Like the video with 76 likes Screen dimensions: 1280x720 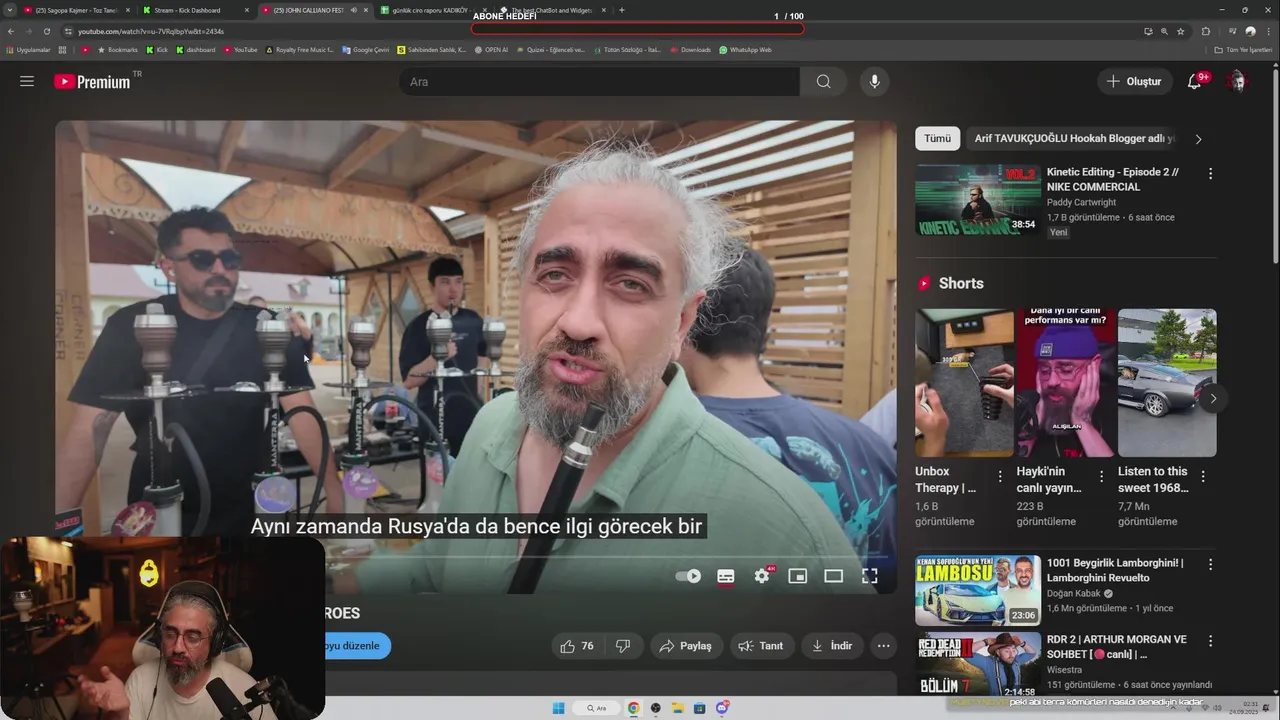point(577,646)
